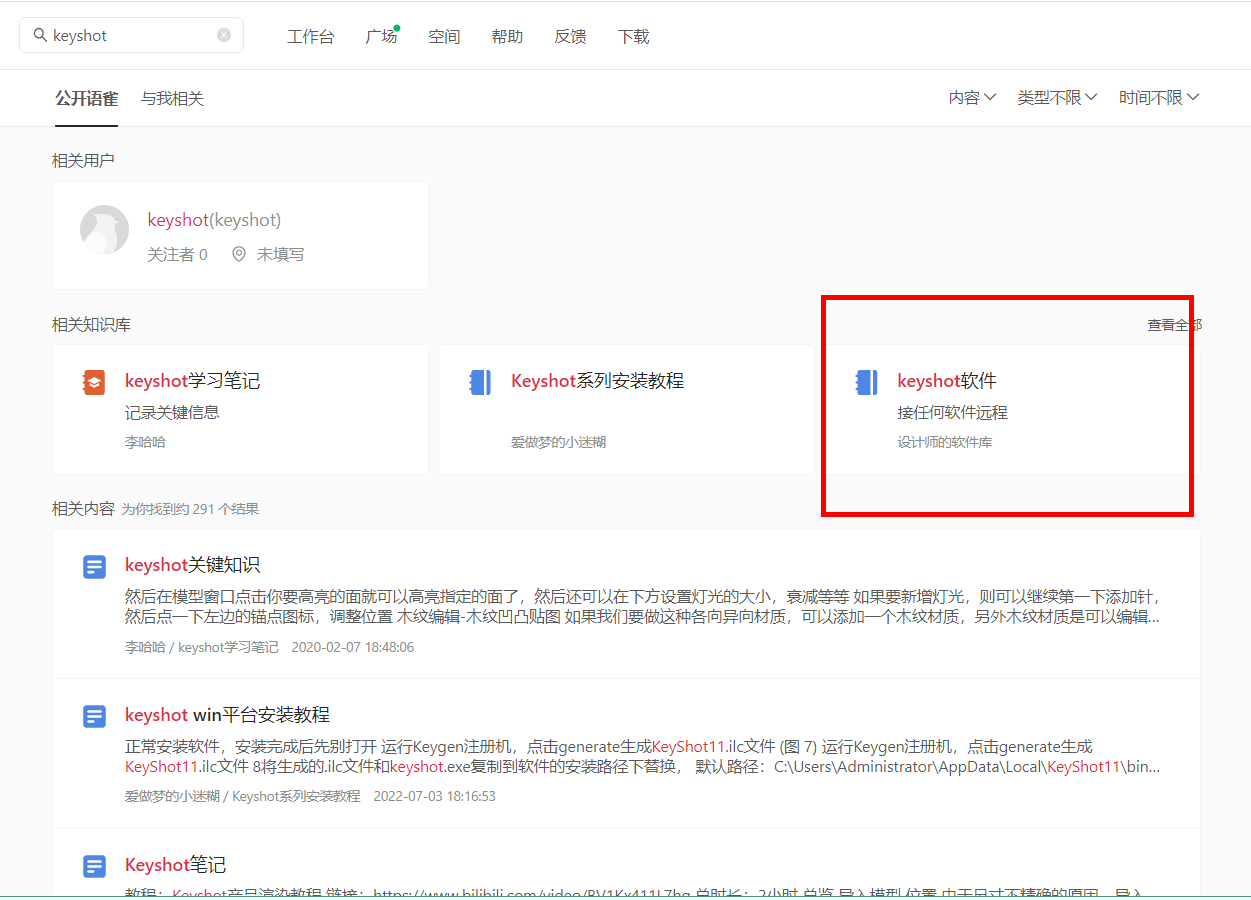Click the 未填写 location text
This screenshot has height=900, width=1251.
pyautogui.click(x=280, y=254)
